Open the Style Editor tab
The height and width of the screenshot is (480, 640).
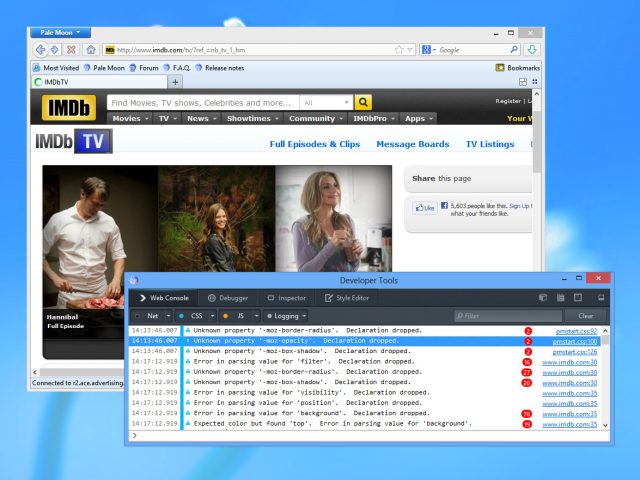(x=346, y=297)
